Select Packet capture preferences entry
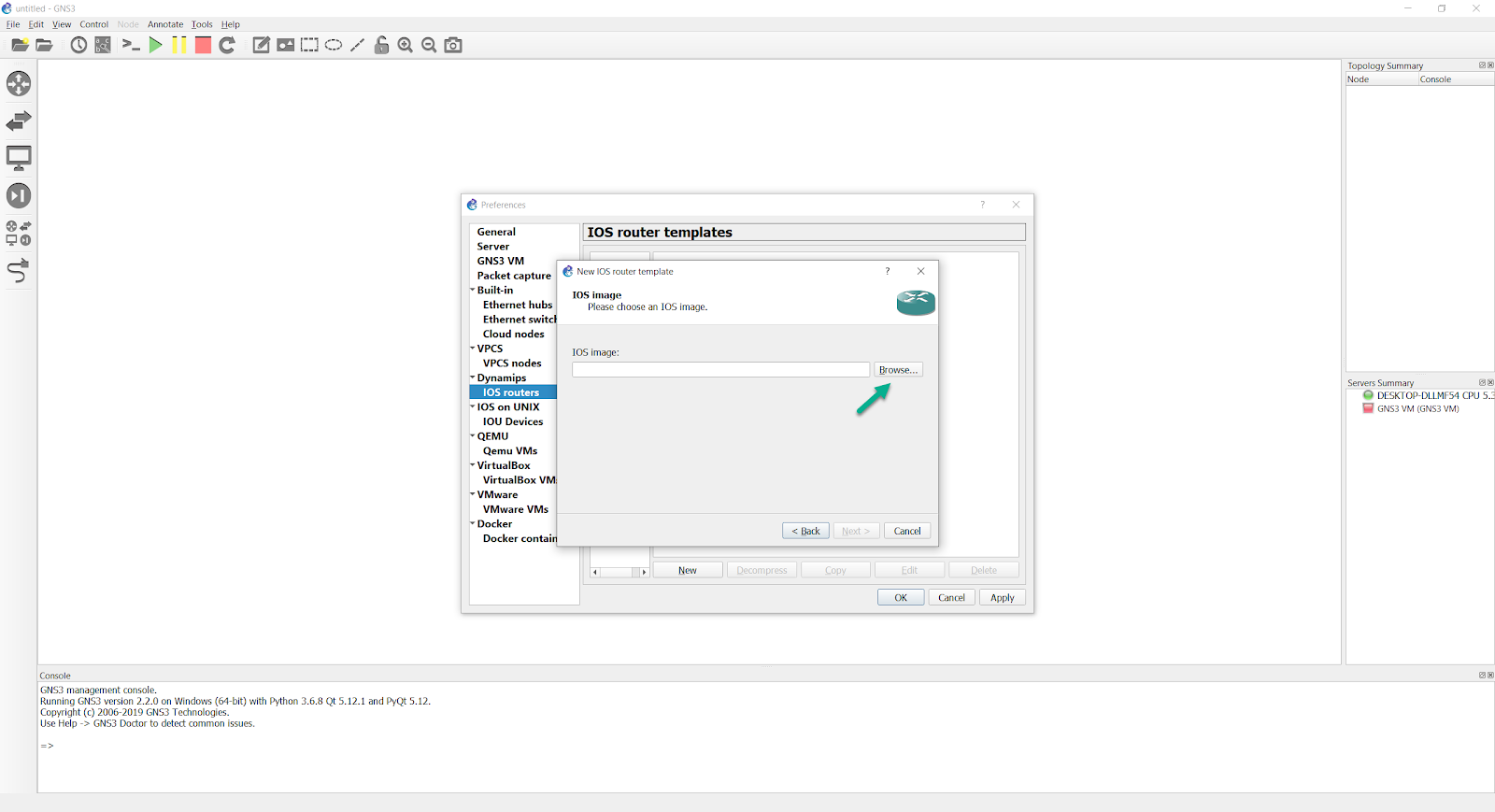Viewport: 1495px width, 812px height. pyautogui.click(x=514, y=276)
